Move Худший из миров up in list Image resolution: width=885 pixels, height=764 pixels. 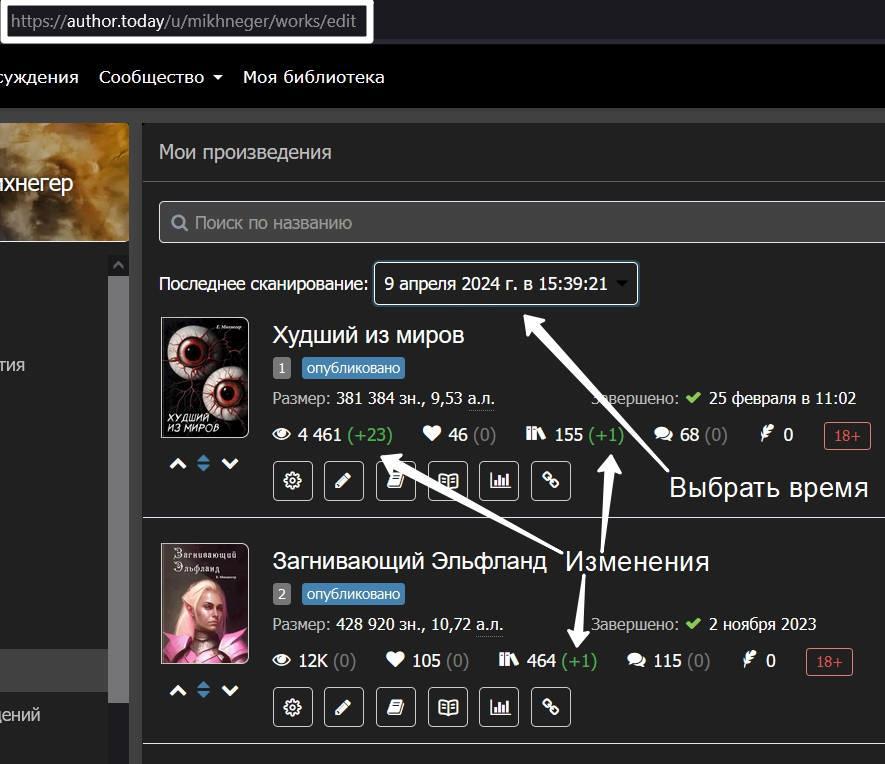click(178, 464)
